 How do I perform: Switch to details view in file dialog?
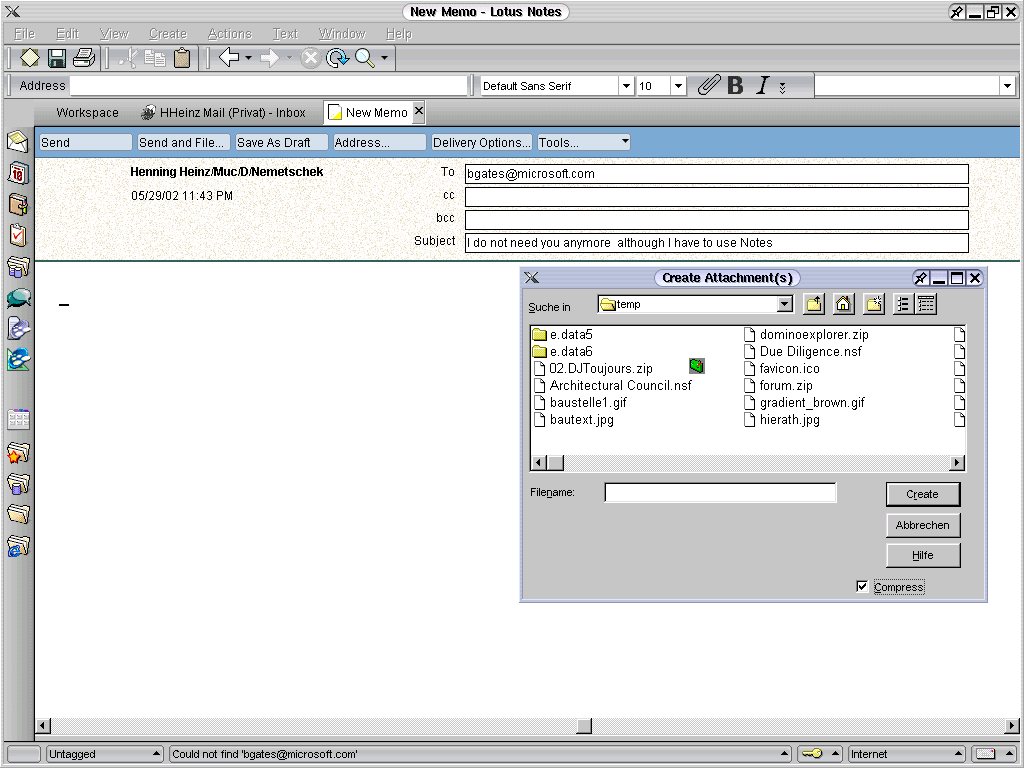point(926,304)
